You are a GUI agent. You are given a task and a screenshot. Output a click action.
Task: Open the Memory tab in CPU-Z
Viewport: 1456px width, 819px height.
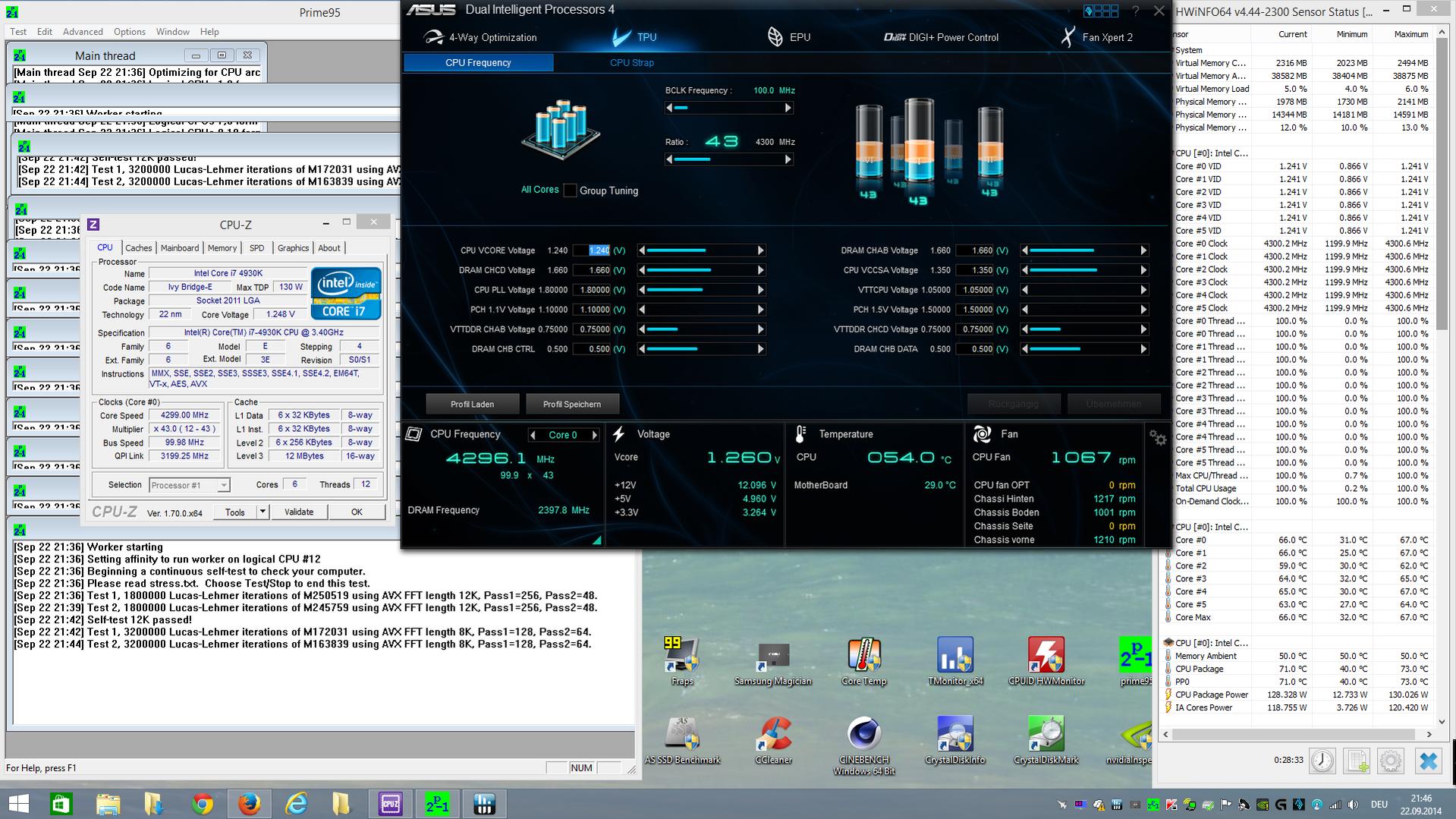pyautogui.click(x=222, y=248)
